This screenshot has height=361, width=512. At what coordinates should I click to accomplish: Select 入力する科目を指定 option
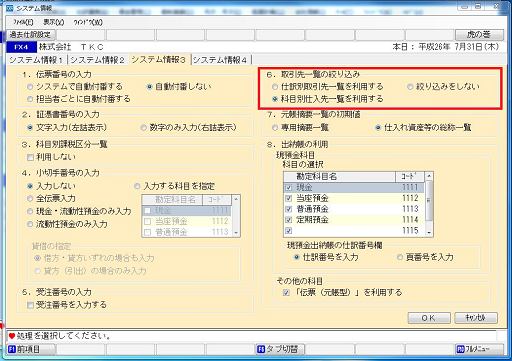tap(137, 186)
